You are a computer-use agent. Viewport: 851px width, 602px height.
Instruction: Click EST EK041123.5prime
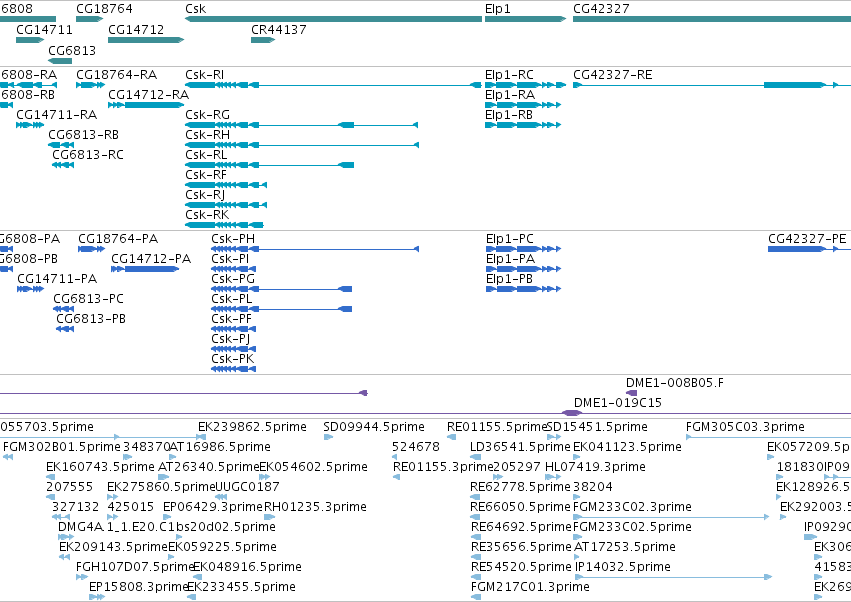[627, 447]
